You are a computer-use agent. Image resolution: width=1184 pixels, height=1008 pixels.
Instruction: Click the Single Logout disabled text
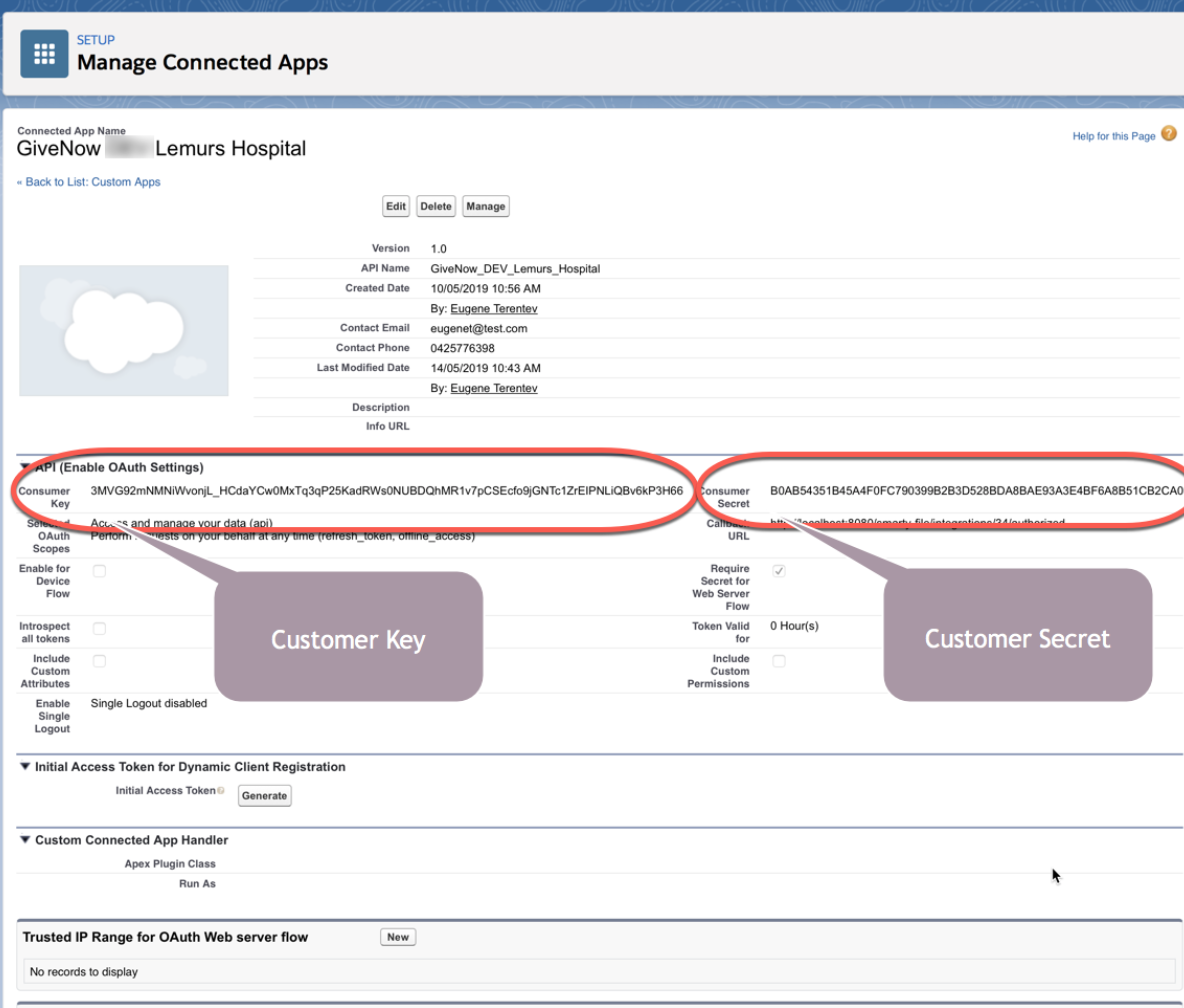pyautogui.click(x=149, y=703)
